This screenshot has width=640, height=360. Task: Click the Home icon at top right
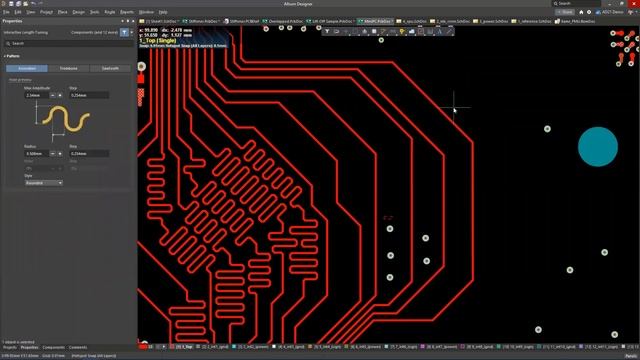coord(581,12)
